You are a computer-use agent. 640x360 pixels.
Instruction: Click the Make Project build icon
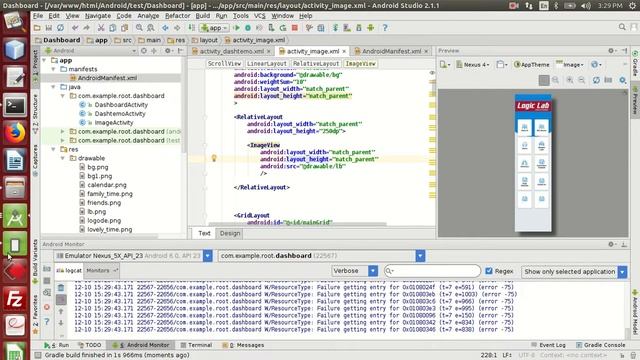tap(191, 28)
